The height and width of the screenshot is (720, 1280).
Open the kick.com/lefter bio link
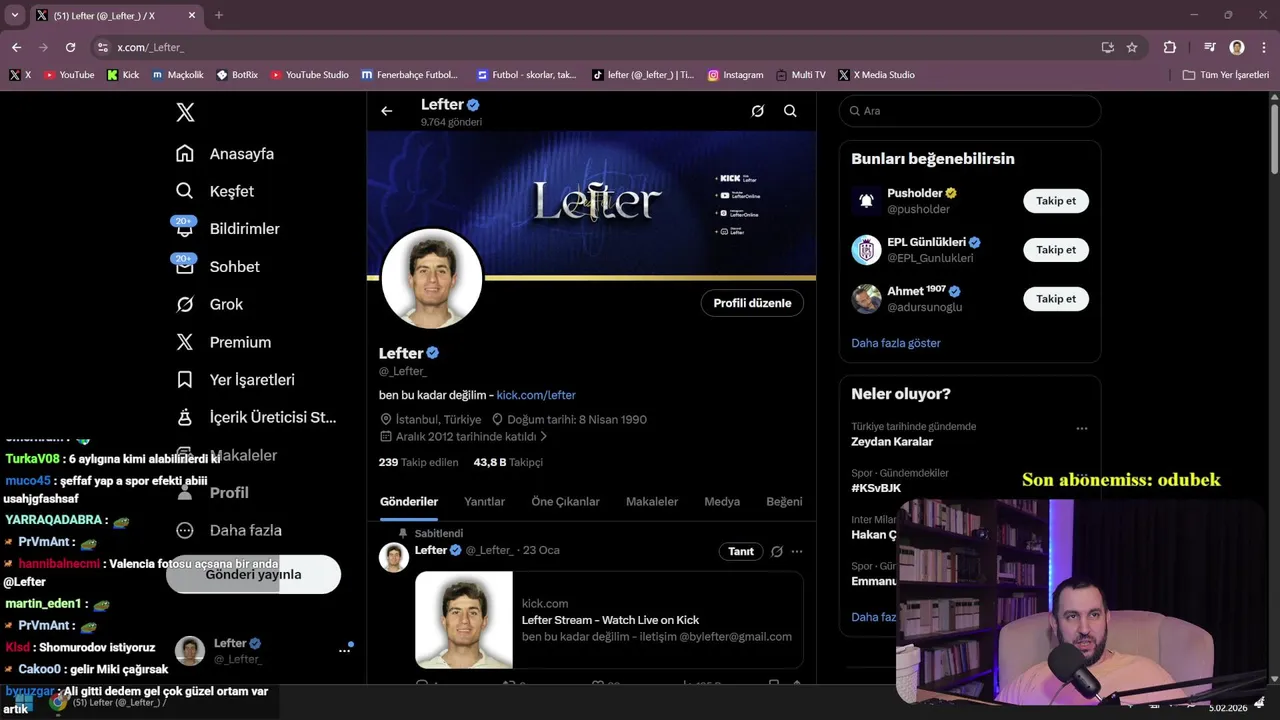536,395
